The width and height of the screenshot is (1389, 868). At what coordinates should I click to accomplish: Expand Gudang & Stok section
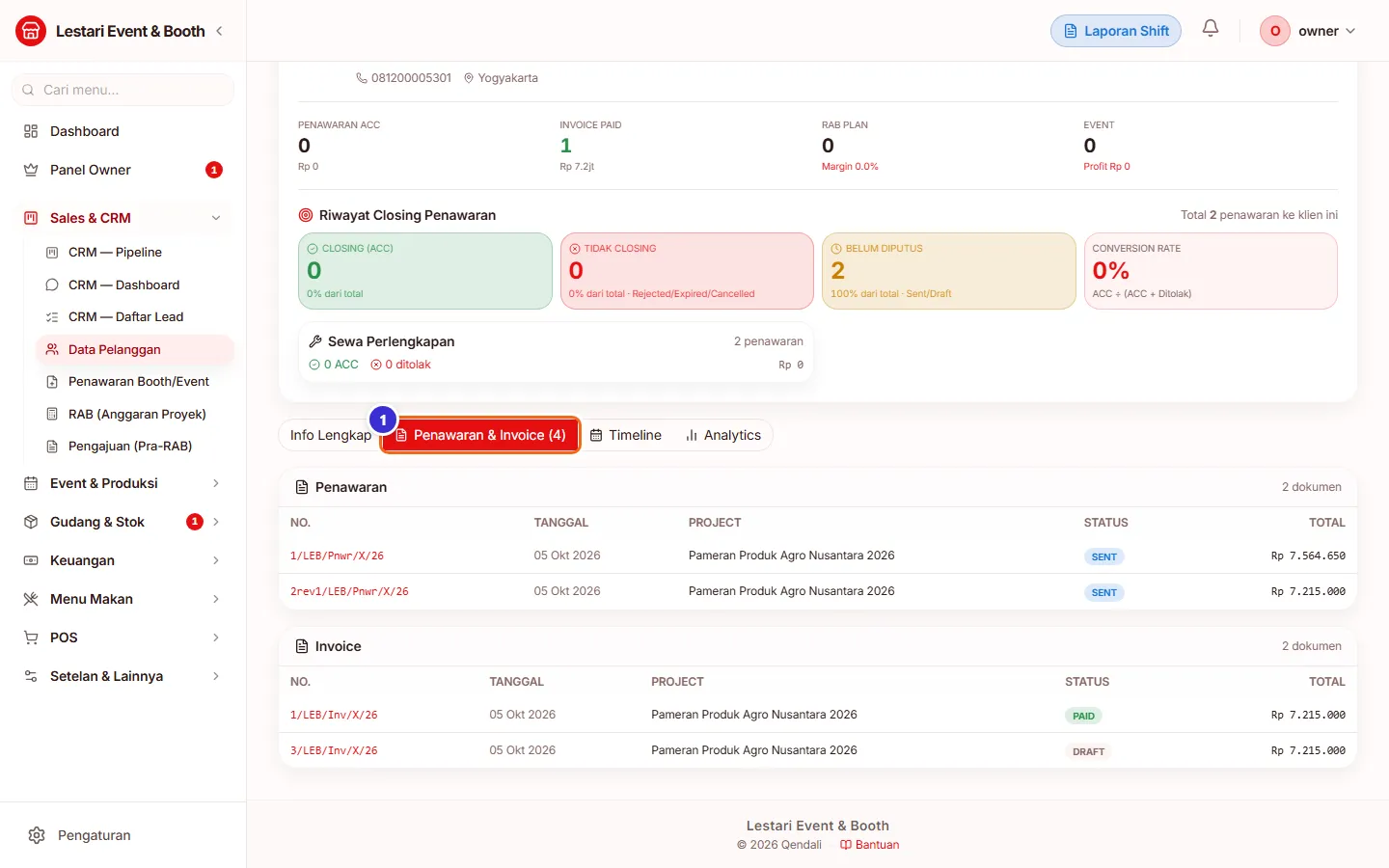pyautogui.click(x=123, y=522)
